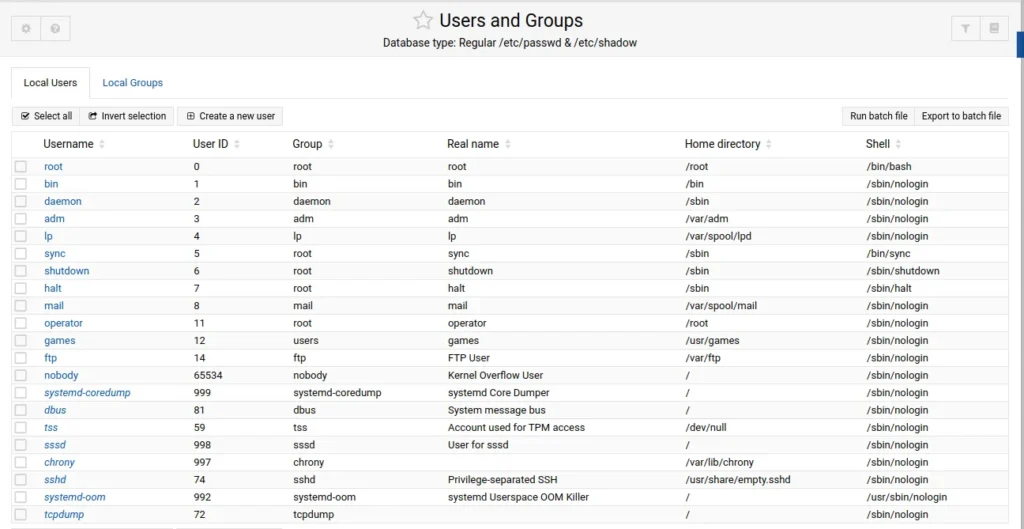Click Run batch file button

click(x=878, y=116)
